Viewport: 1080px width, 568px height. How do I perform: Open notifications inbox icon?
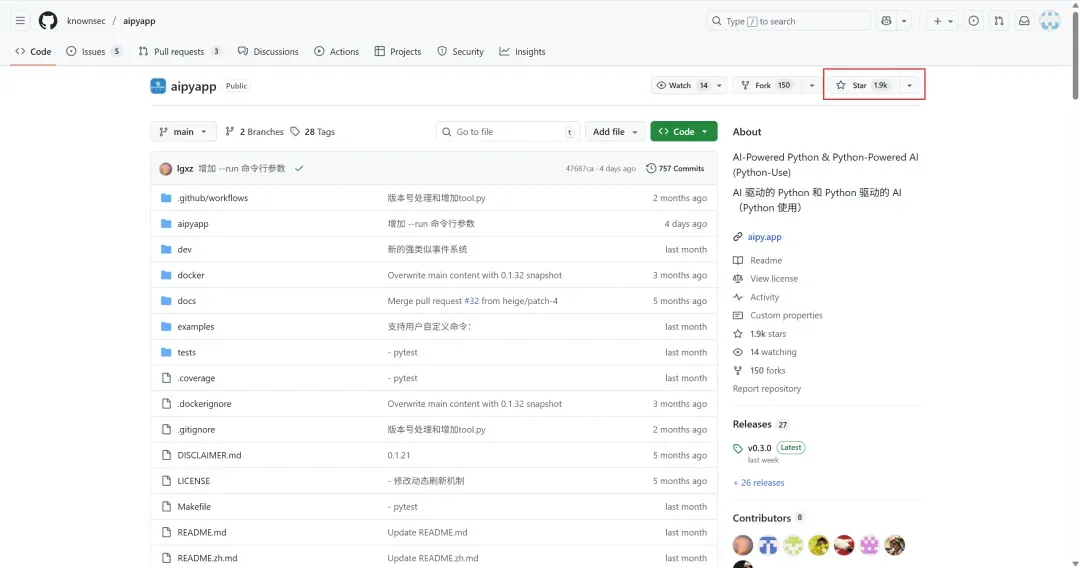point(1024,21)
